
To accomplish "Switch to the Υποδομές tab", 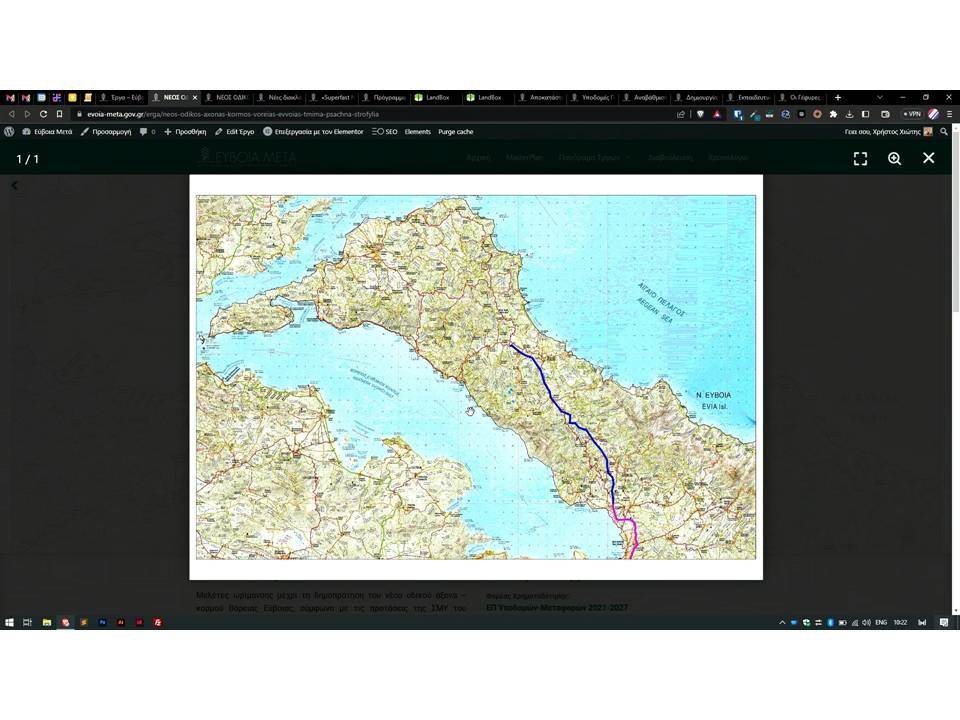I will [x=593, y=97].
